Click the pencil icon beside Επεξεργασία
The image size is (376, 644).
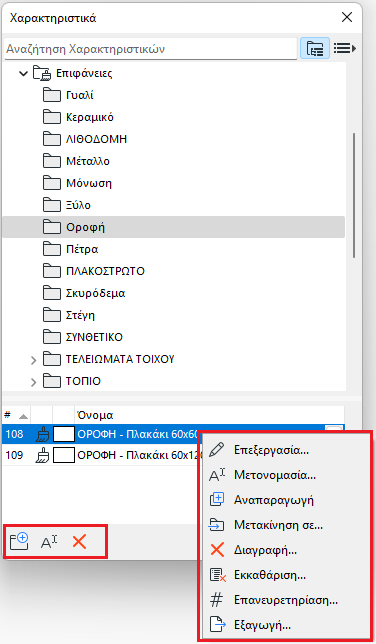[217, 450]
